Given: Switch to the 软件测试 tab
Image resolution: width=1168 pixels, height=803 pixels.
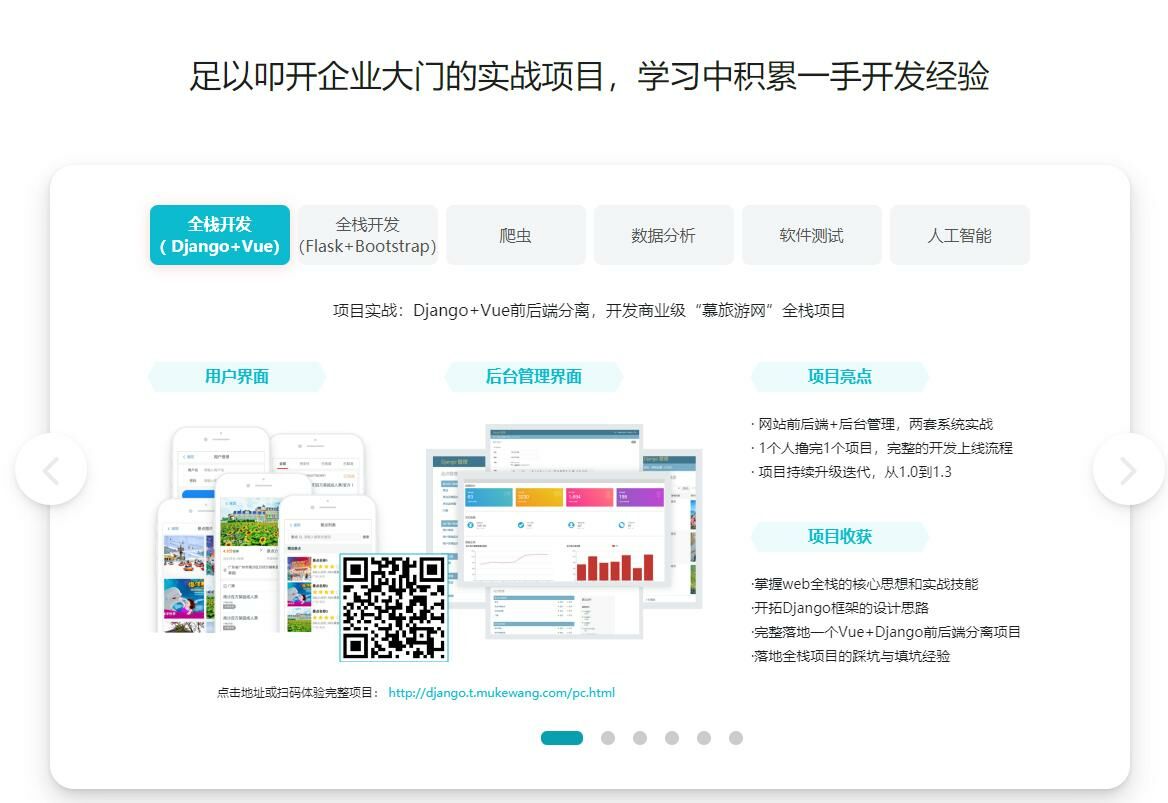Looking at the screenshot, I should [811, 235].
